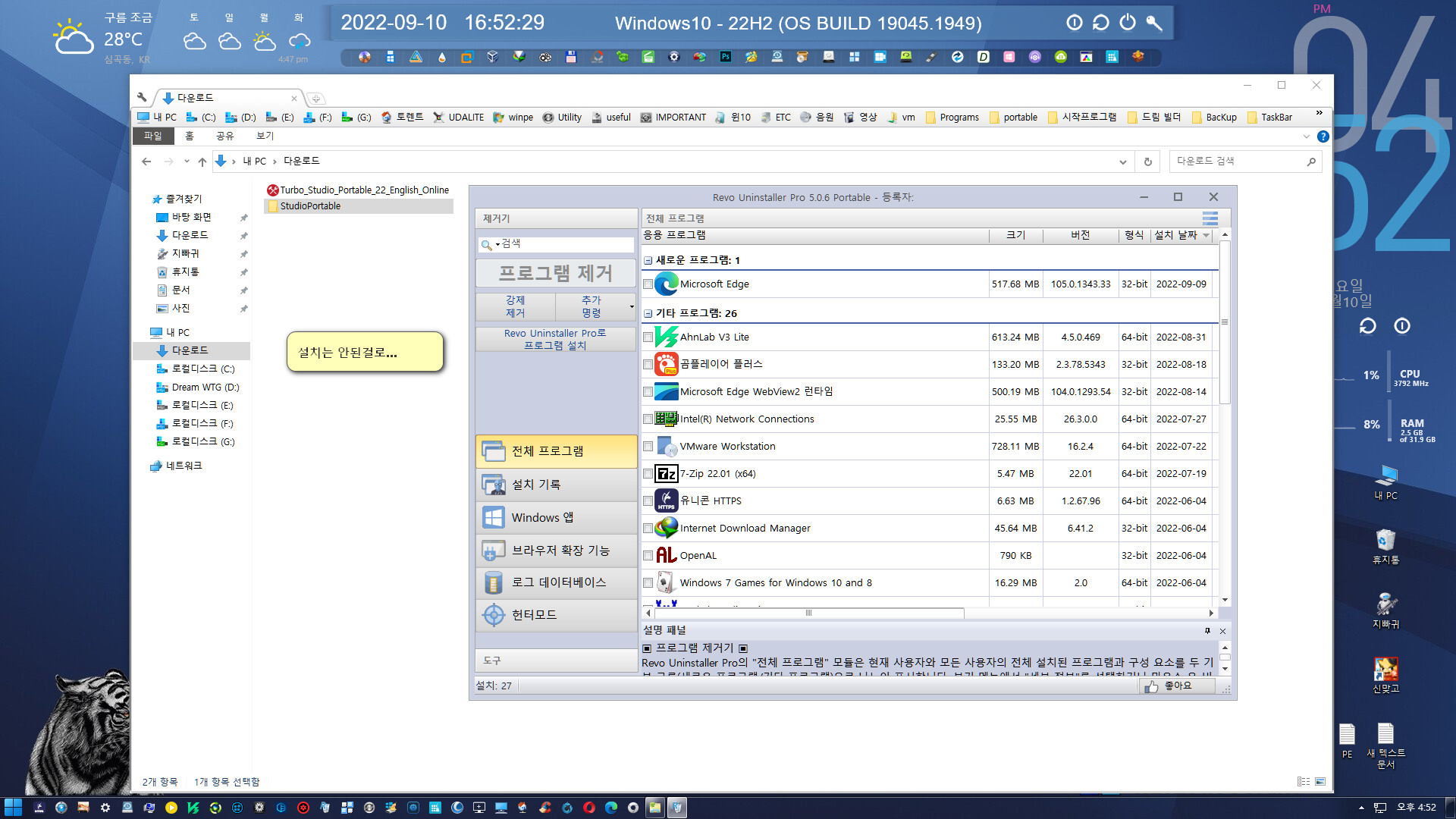This screenshot has width=1456, height=819.
Task: Collapse the 새로운 프로그램 group
Action: 648,260
